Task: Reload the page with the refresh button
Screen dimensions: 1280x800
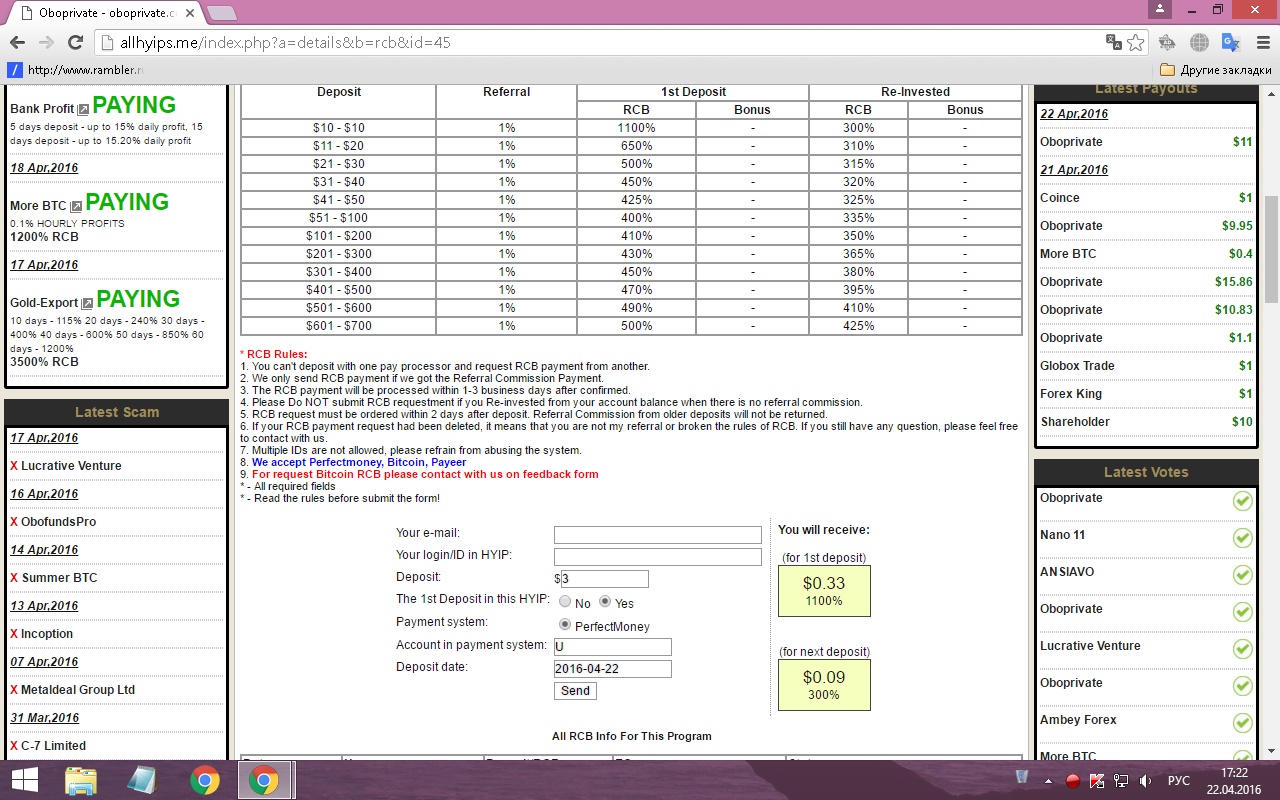Action: pos(75,43)
